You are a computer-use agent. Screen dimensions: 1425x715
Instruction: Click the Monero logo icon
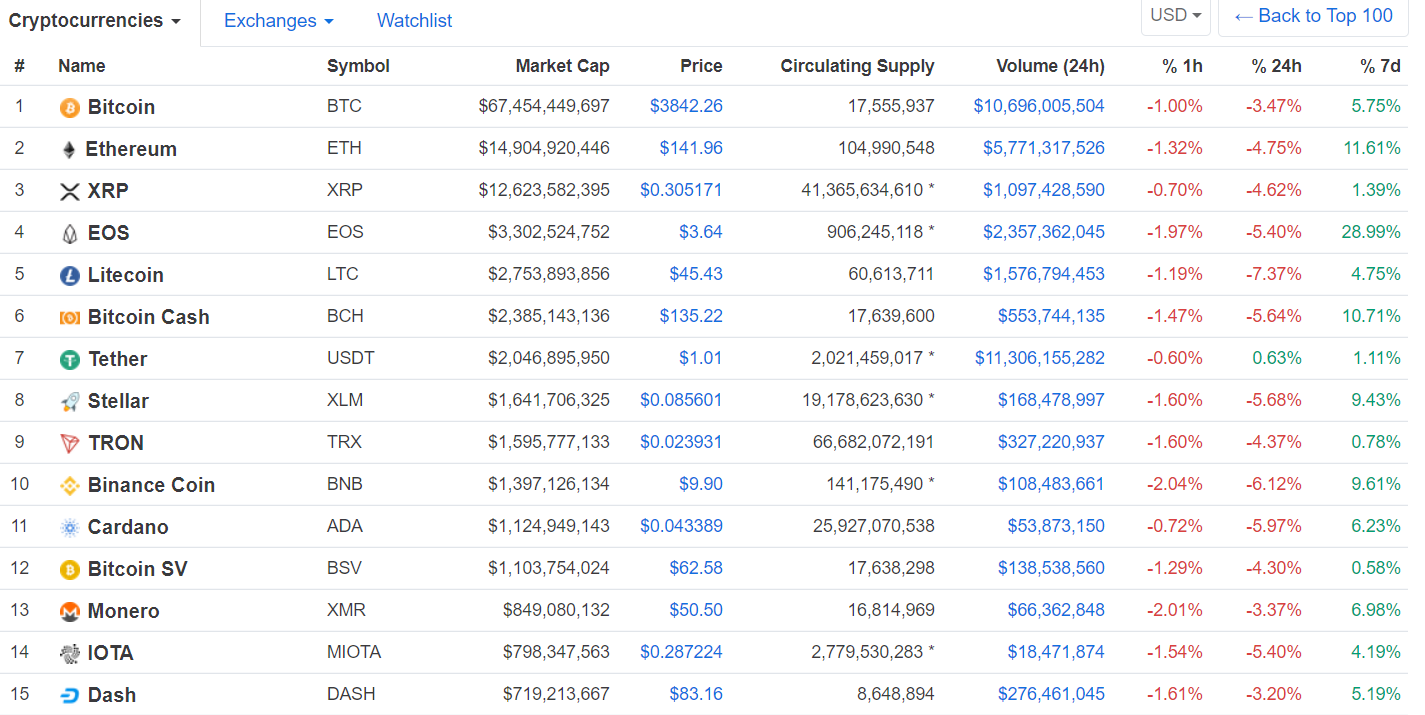(x=70, y=612)
